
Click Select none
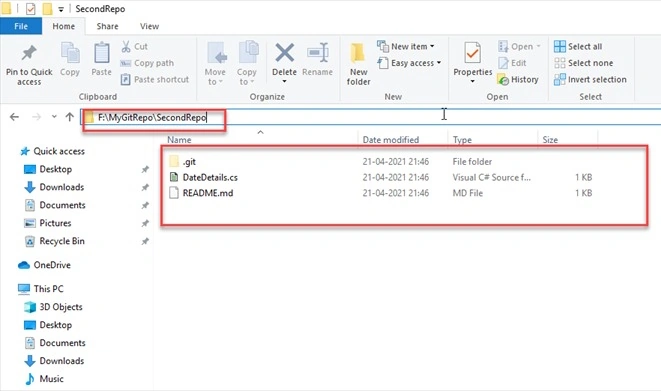(583, 63)
